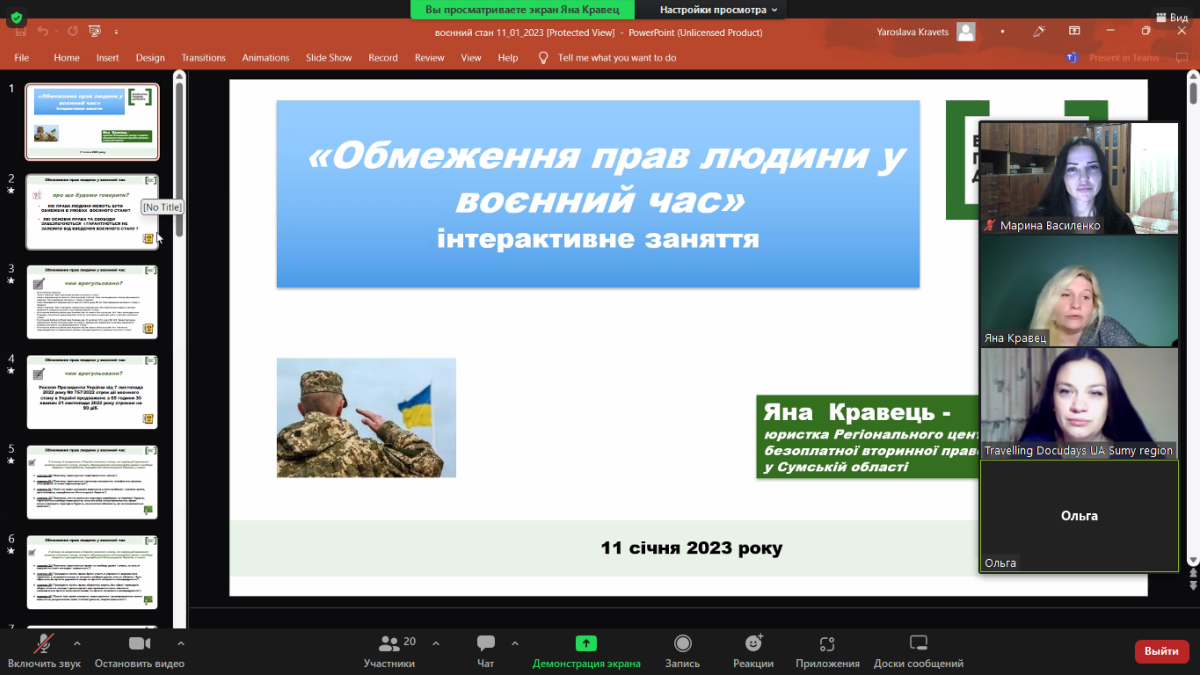Select slide 5 thumbnail

tap(92, 482)
